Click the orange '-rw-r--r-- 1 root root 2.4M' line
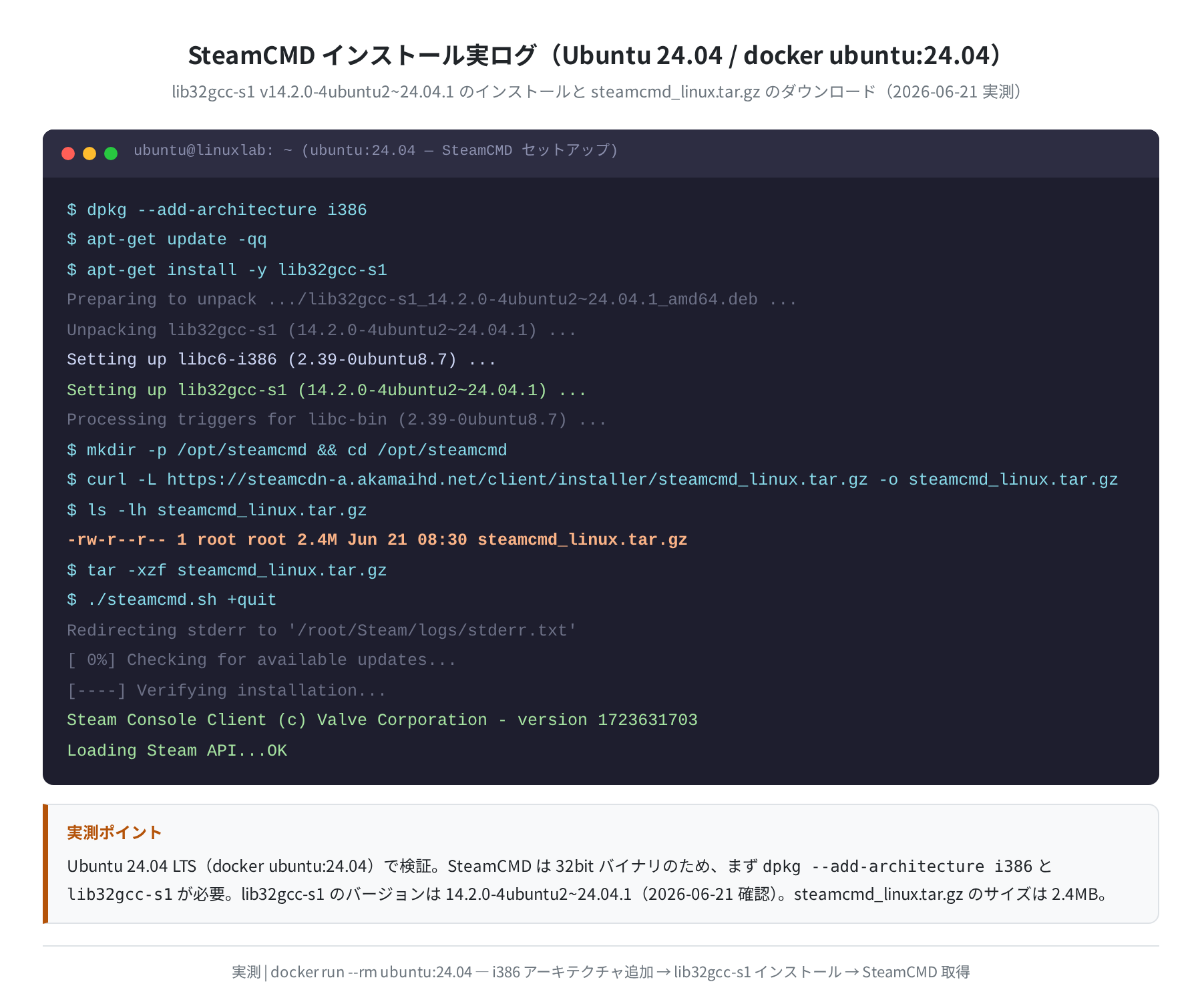1202x1008 pixels. (377, 540)
